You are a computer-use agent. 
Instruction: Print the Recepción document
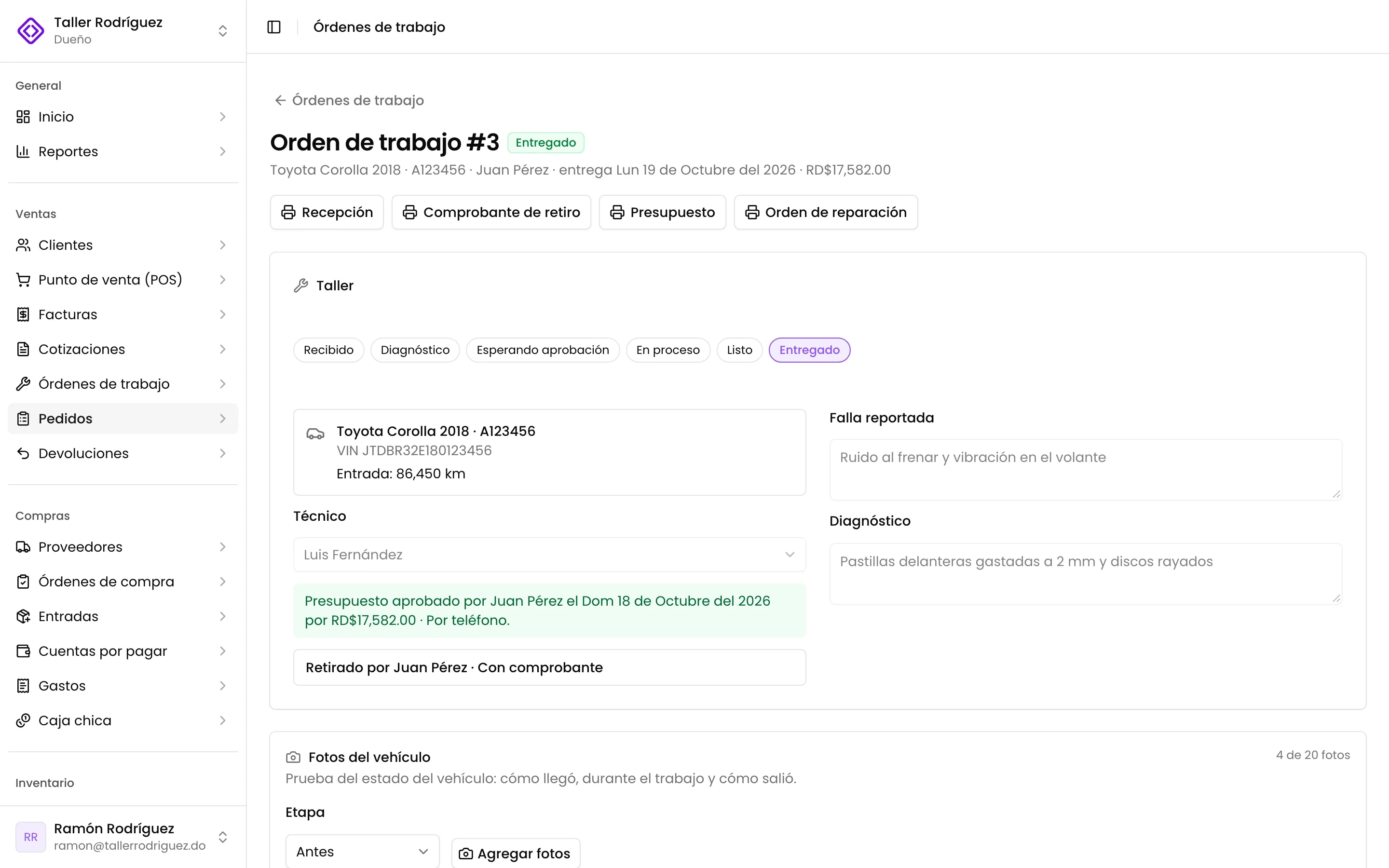(x=327, y=212)
